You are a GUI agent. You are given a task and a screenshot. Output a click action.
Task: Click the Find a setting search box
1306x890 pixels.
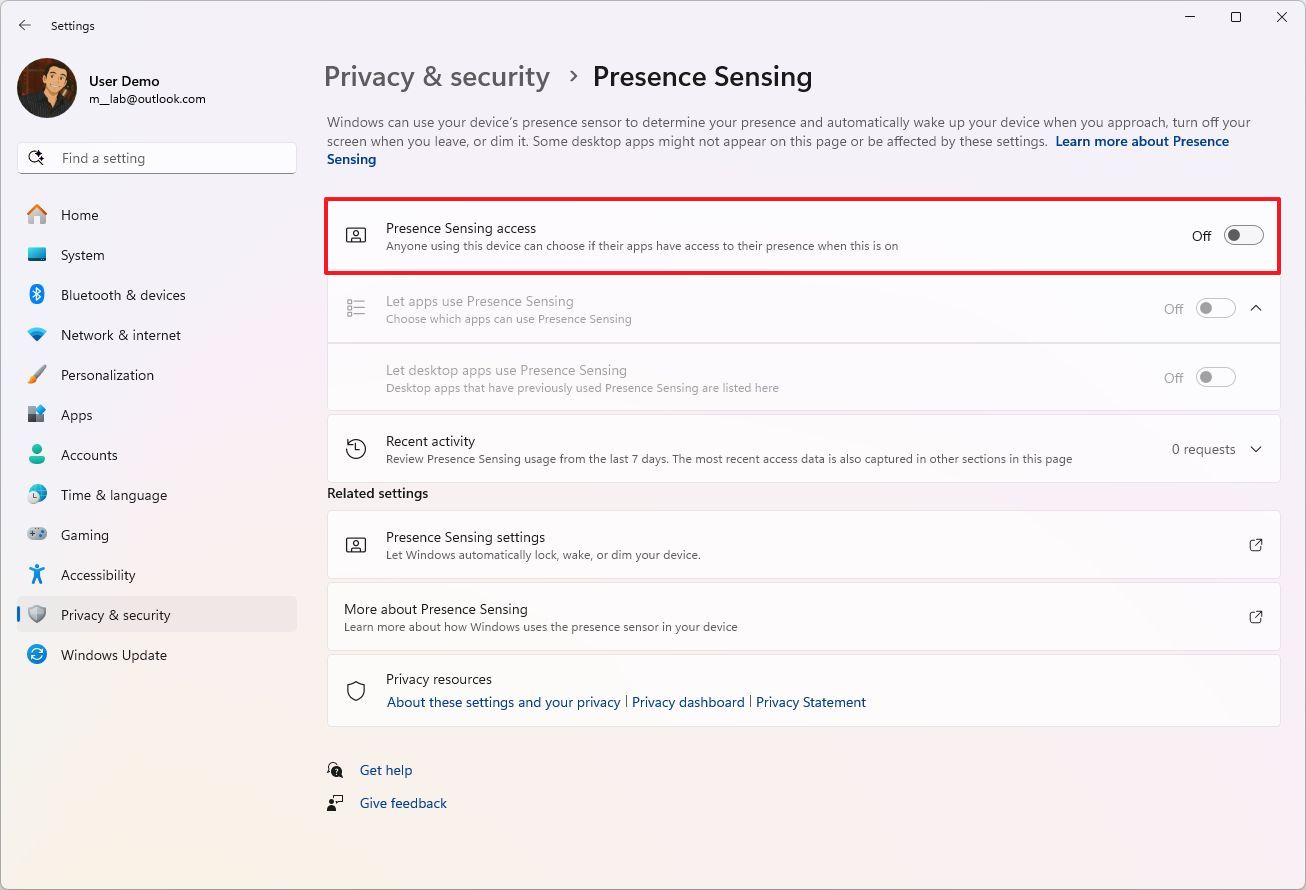(157, 157)
